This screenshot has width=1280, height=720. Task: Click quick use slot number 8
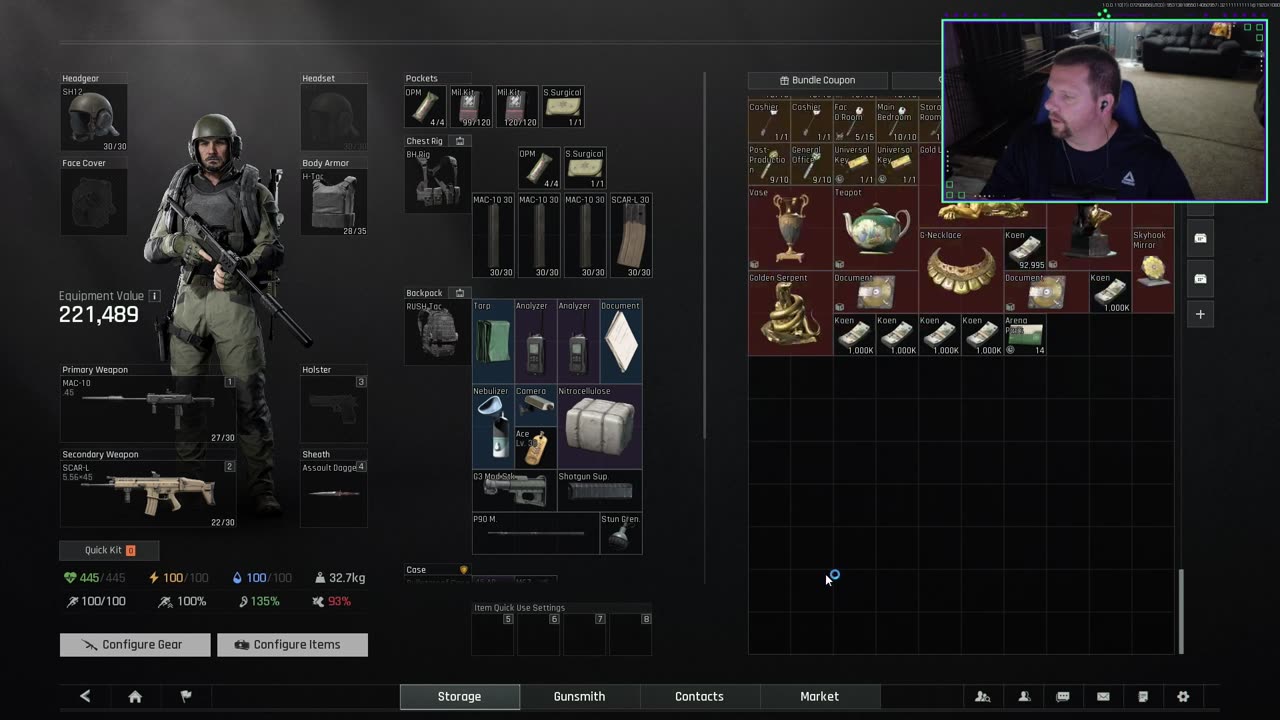click(631, 635)
